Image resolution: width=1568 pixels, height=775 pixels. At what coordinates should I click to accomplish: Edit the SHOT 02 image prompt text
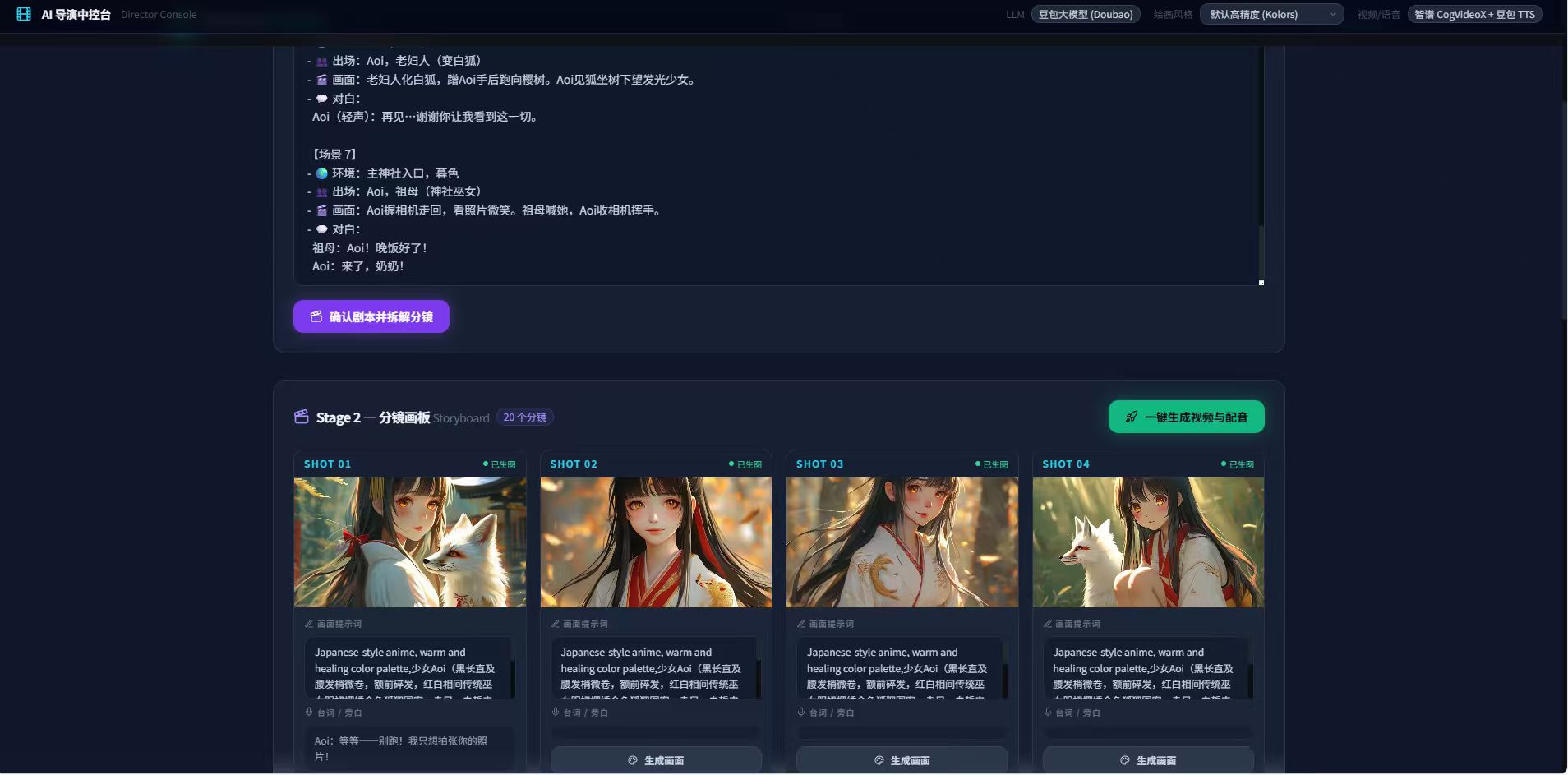656,667
